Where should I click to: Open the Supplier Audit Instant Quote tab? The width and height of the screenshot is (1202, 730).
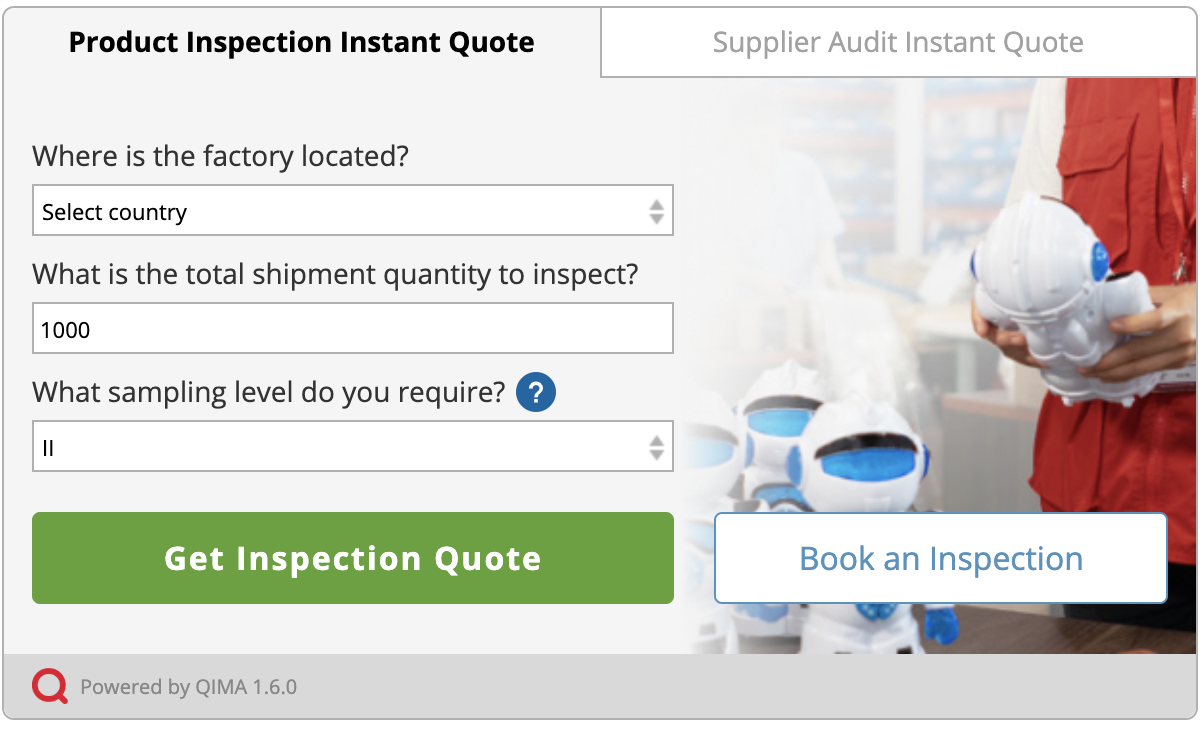[897, 42]
